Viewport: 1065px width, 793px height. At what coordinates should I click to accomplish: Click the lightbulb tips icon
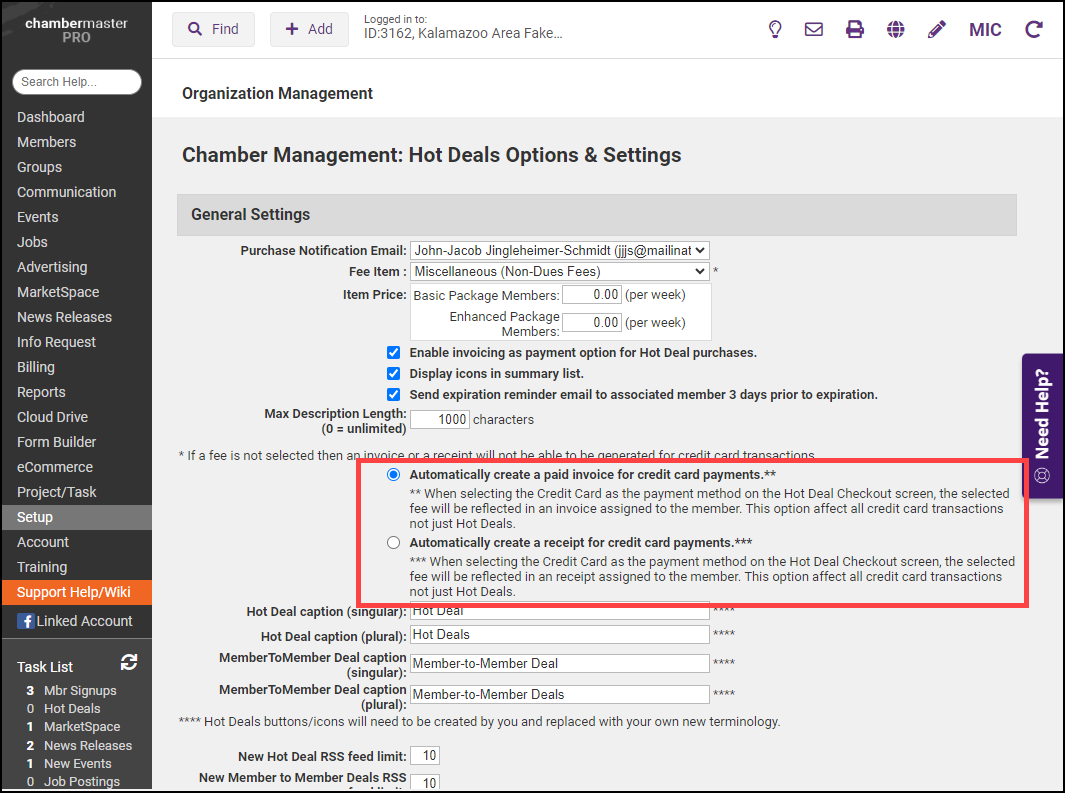coord(774,29)
